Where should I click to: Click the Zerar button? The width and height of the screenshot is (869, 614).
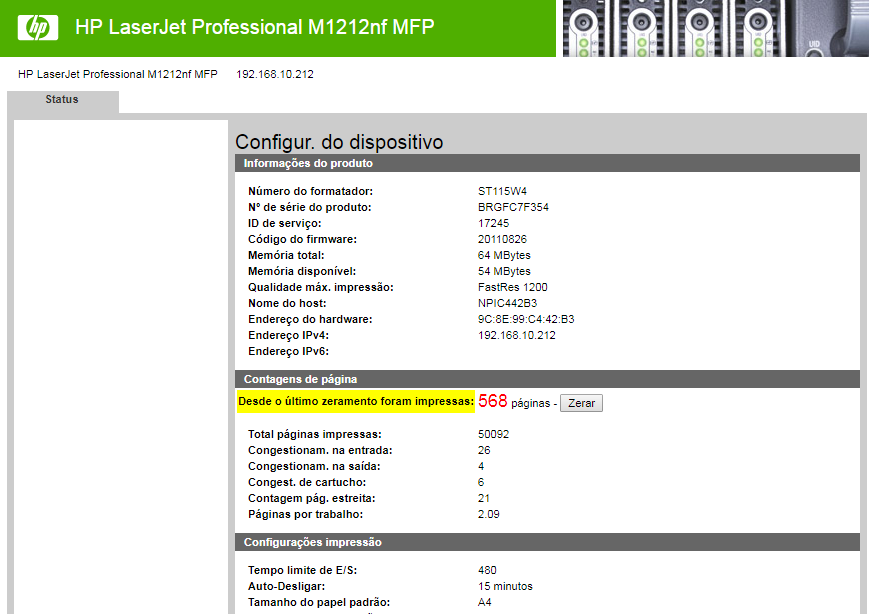click(581, 403)
